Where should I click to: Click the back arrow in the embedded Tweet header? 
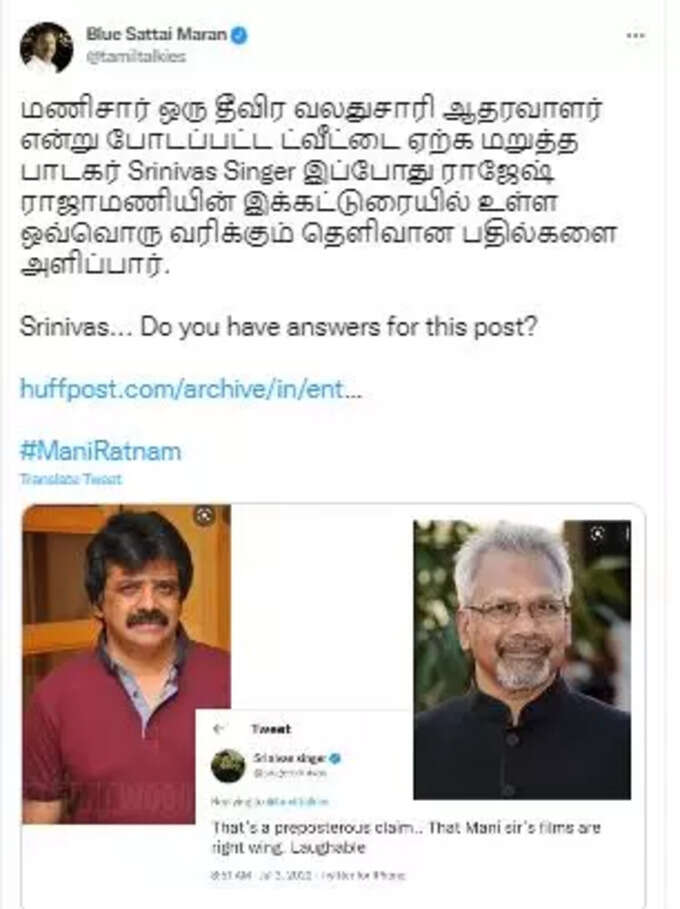tap(219, 729)
